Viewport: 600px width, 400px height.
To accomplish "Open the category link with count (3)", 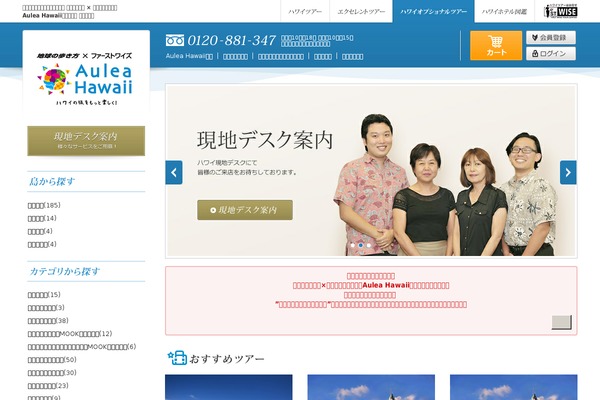I will [x=46, y=307].
